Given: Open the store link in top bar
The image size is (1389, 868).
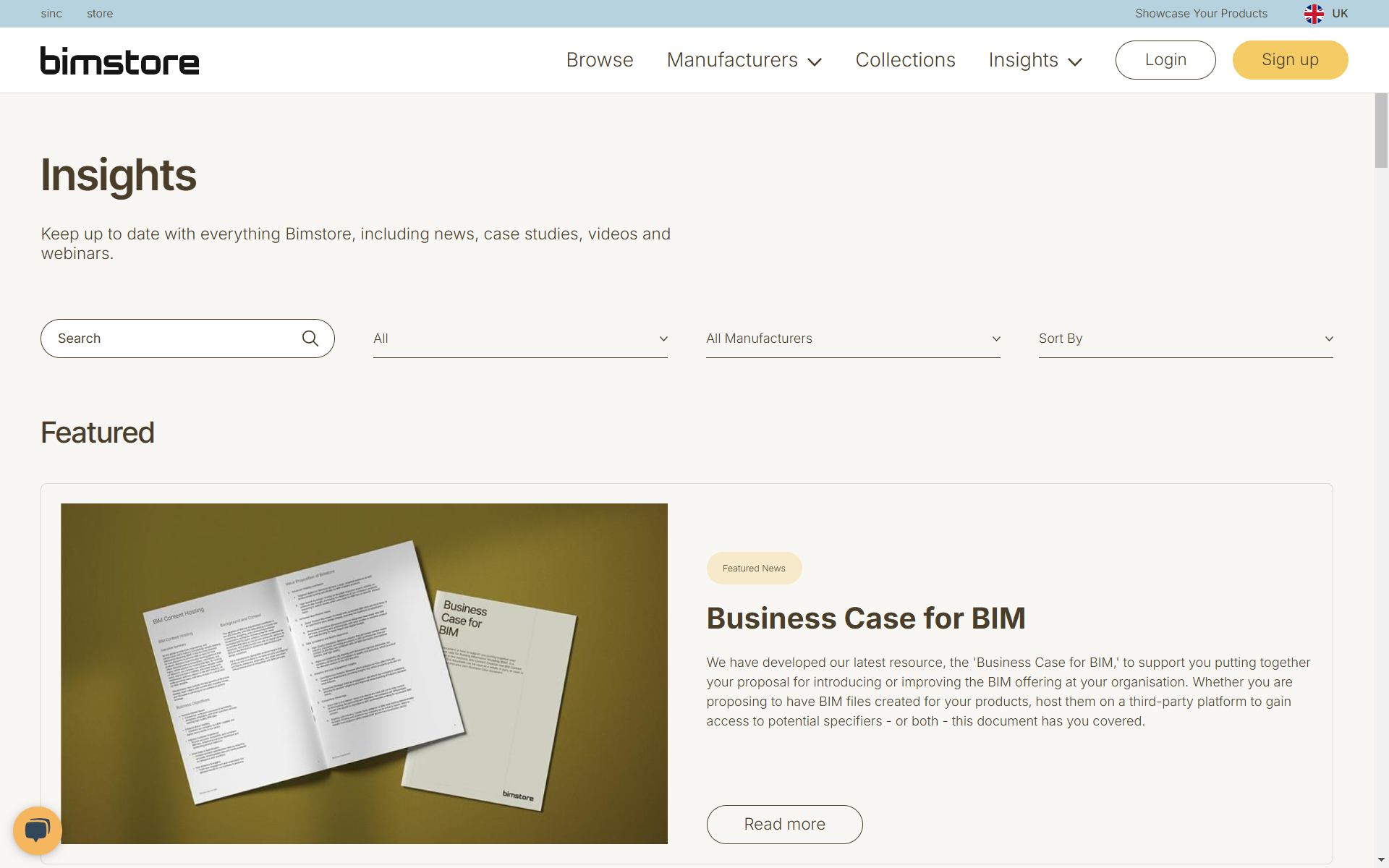Looking at the screenshot, I should coord(100,14).
